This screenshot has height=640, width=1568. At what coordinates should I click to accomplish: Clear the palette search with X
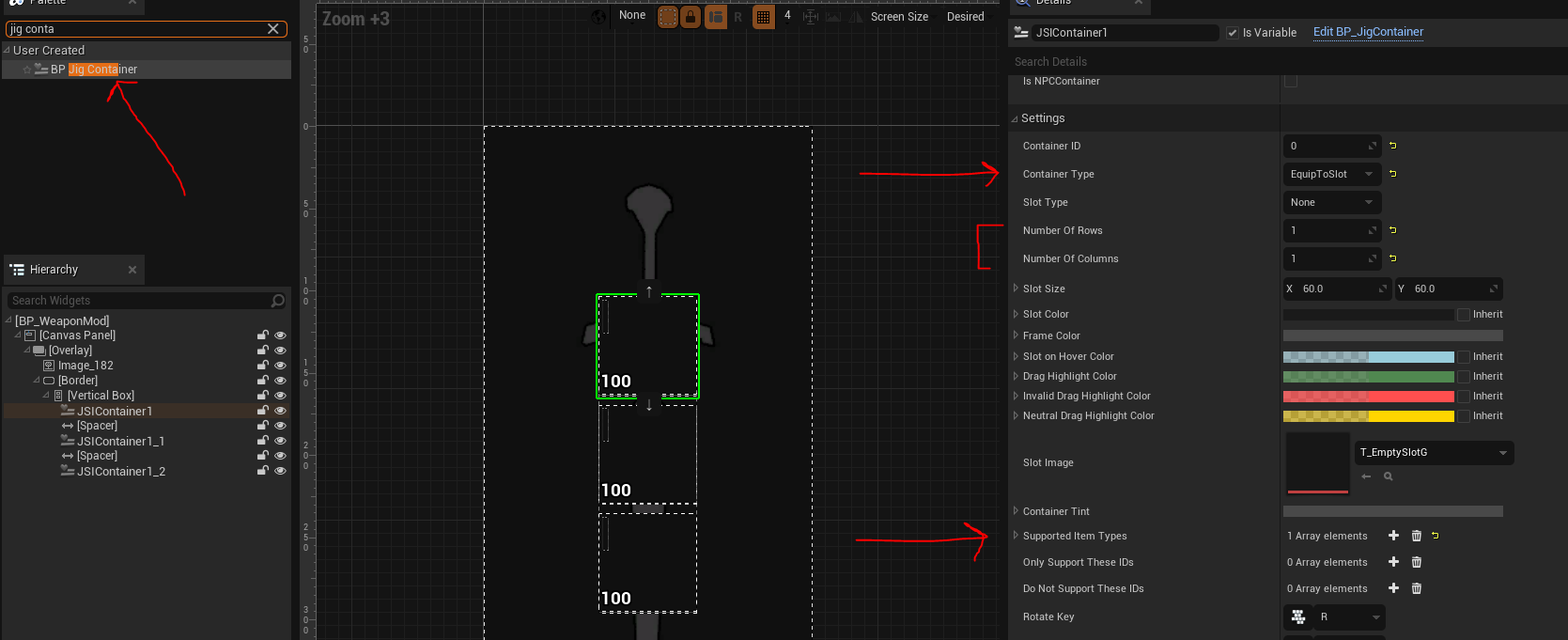point(273,29)
